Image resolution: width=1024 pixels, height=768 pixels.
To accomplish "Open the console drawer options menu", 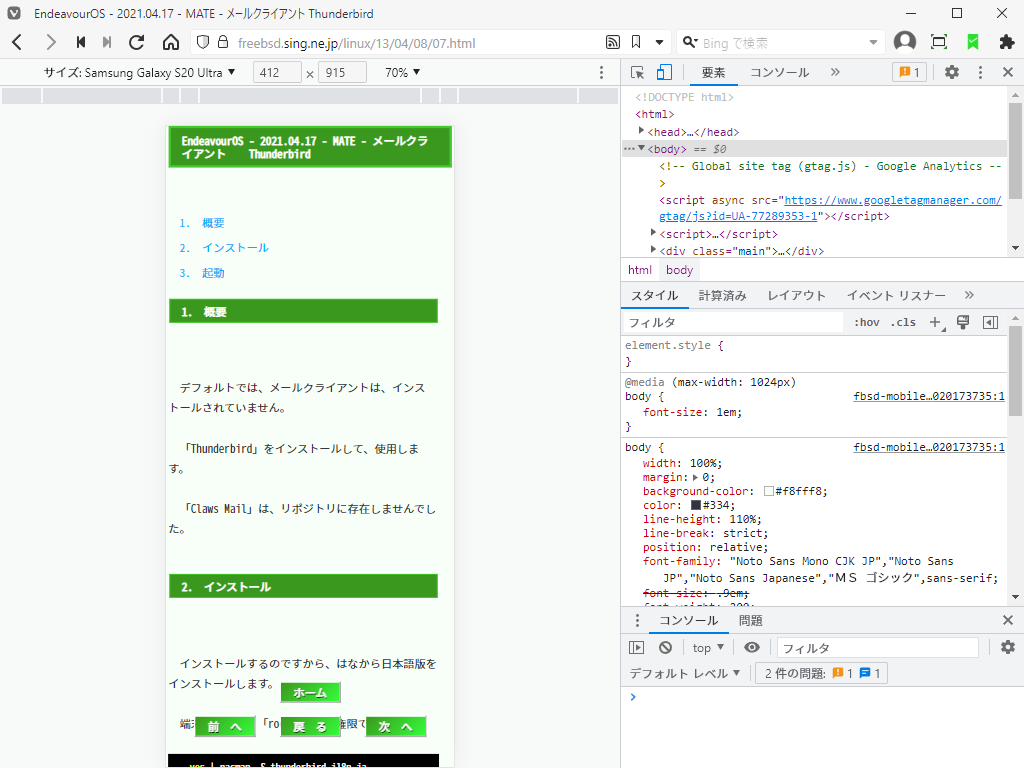I will click(637, 620).
